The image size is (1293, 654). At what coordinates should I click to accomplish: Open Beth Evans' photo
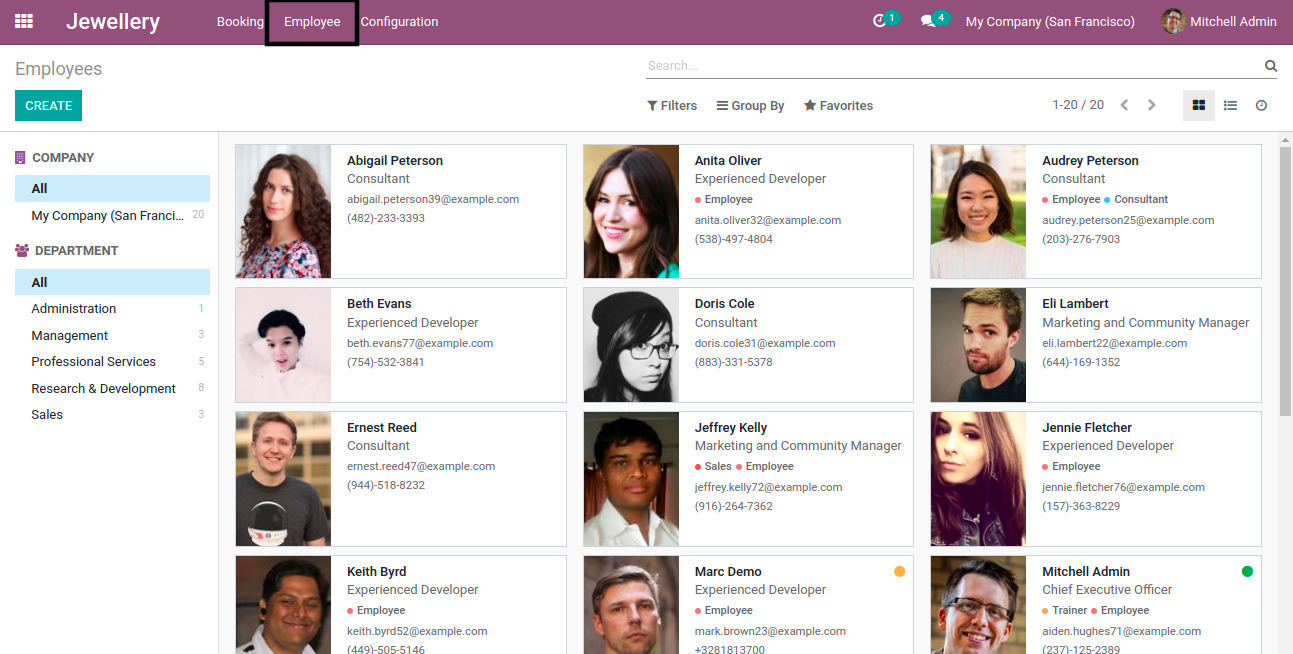coord(283,345)
